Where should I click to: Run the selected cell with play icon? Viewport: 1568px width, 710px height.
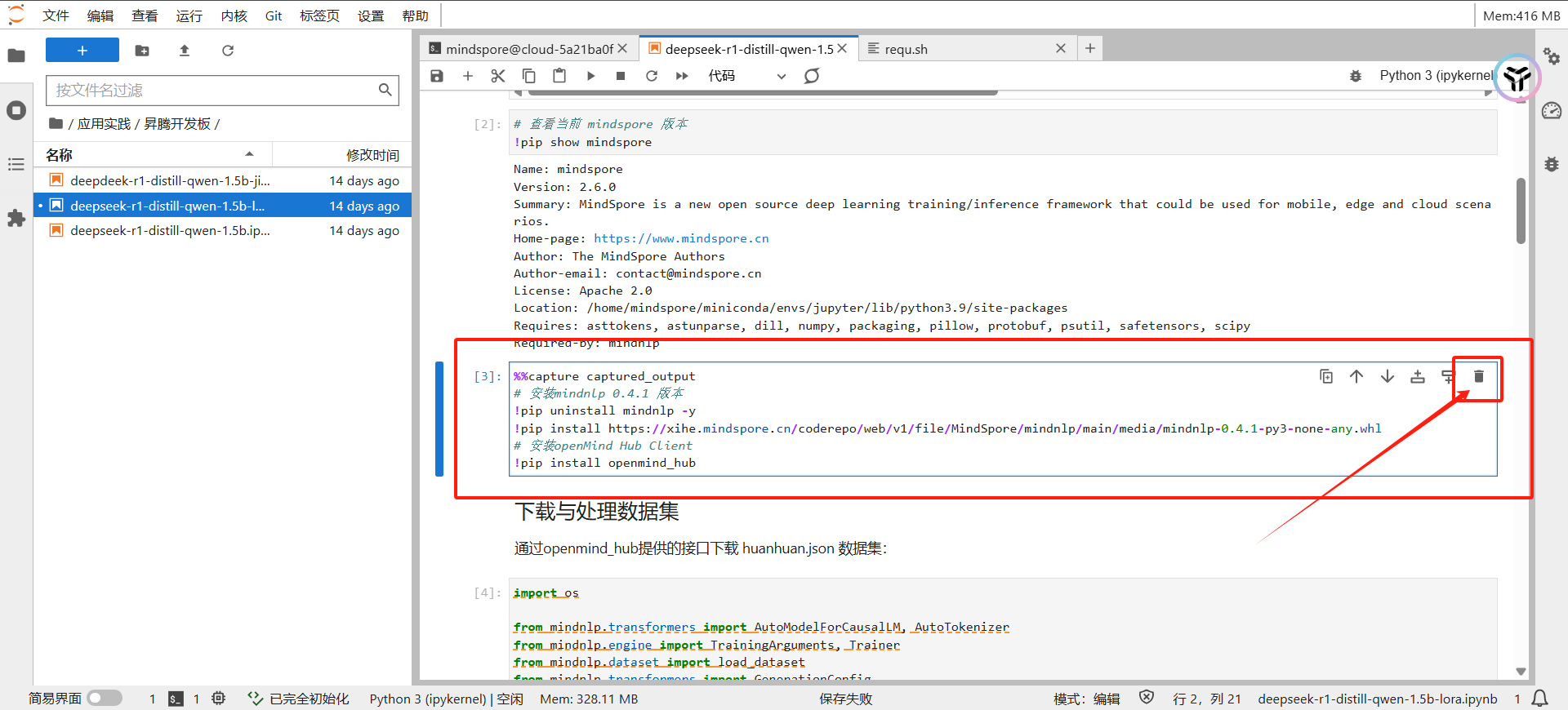point(590,76)
